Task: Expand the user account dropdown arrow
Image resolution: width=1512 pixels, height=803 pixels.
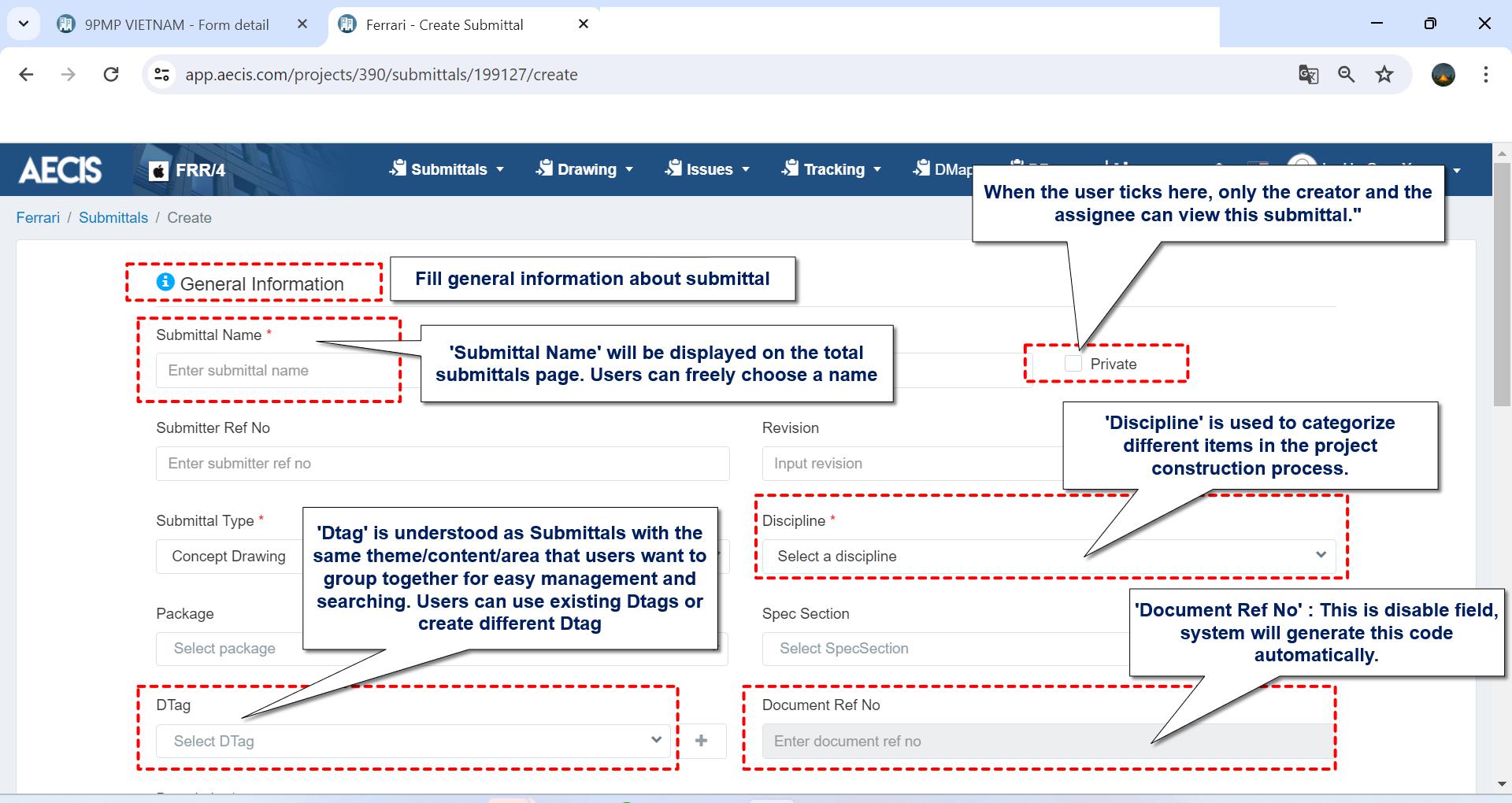Action: point(1456,170)
